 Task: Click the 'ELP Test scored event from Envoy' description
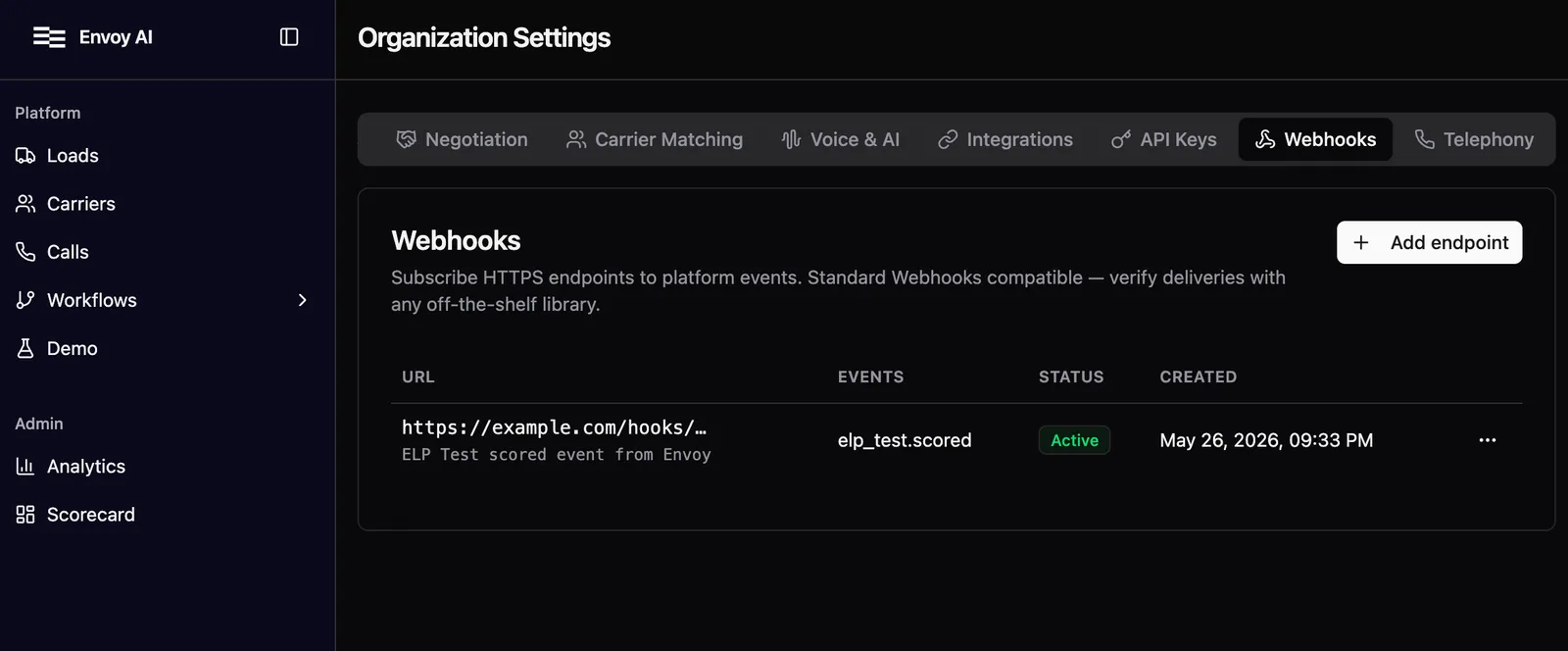tap(557, 455)
